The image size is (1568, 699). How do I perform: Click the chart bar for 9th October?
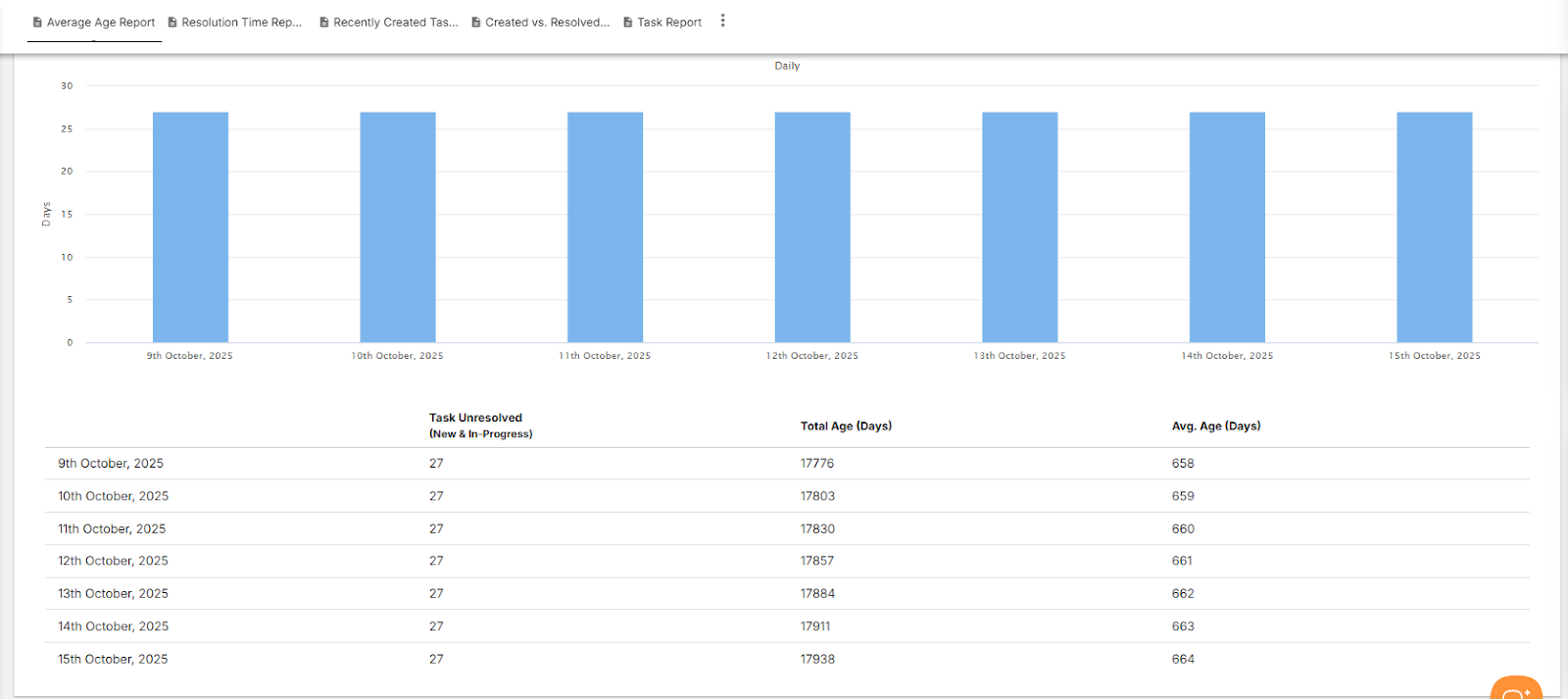point(190,227)
